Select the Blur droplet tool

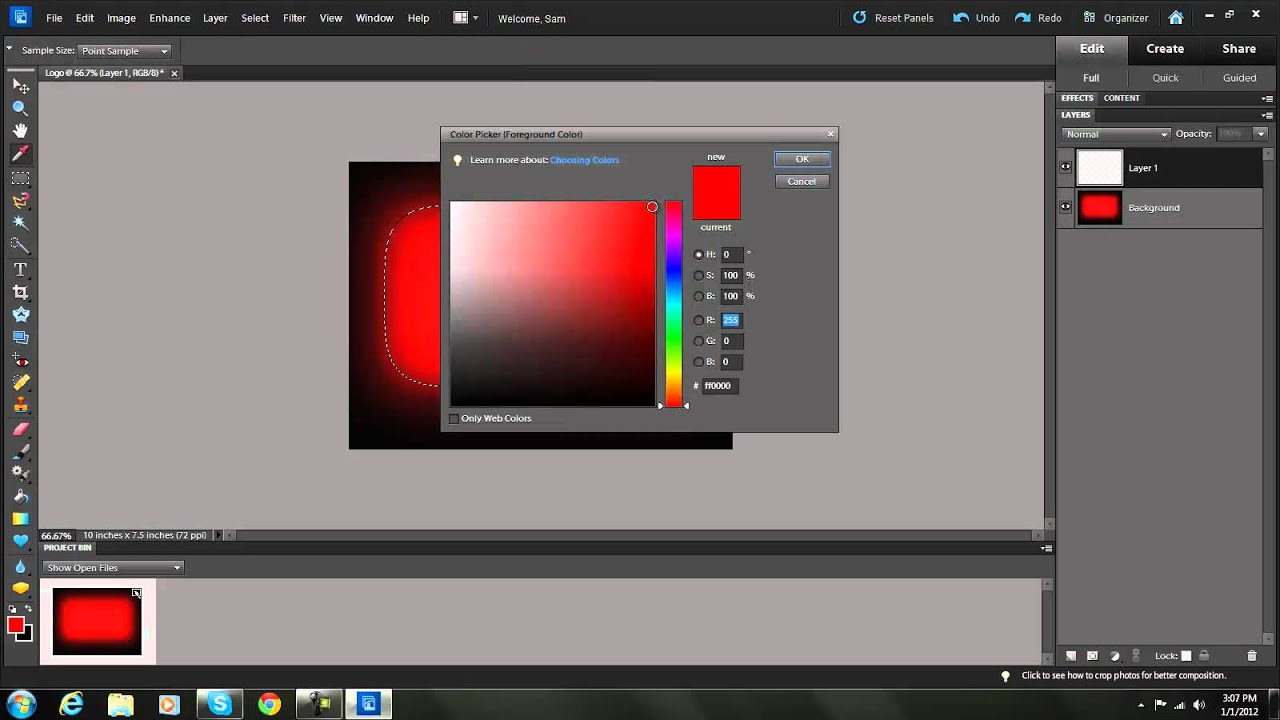(x=20, y=566)
